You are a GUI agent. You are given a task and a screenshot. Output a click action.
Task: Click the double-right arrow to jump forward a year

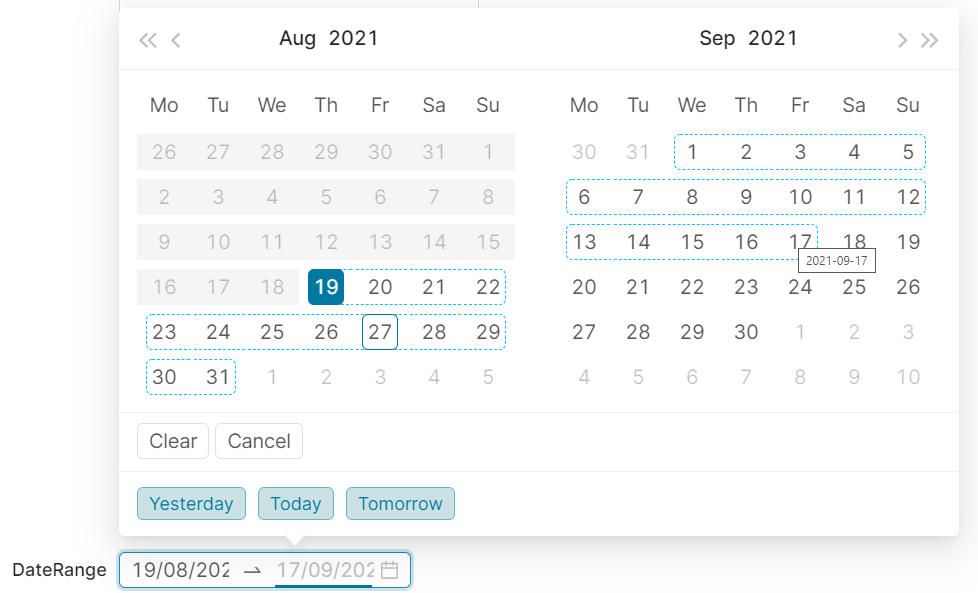929,40
